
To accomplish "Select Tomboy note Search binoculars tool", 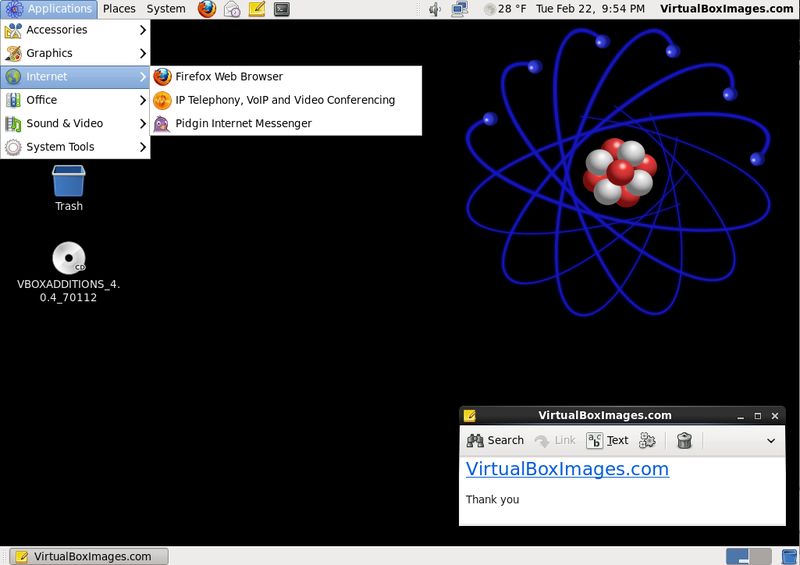I will tap(495, 440).
